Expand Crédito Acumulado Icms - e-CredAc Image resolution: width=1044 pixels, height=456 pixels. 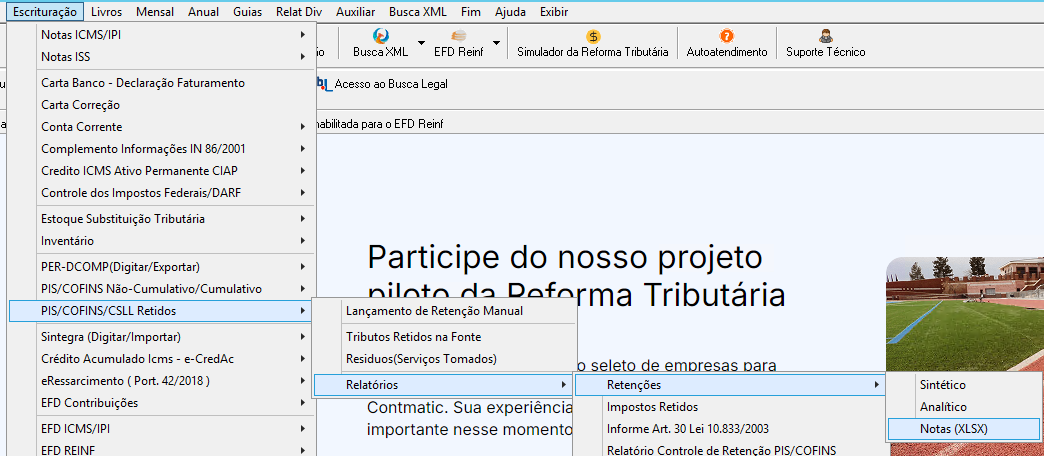pyautogui.click(x=161, y=359)
